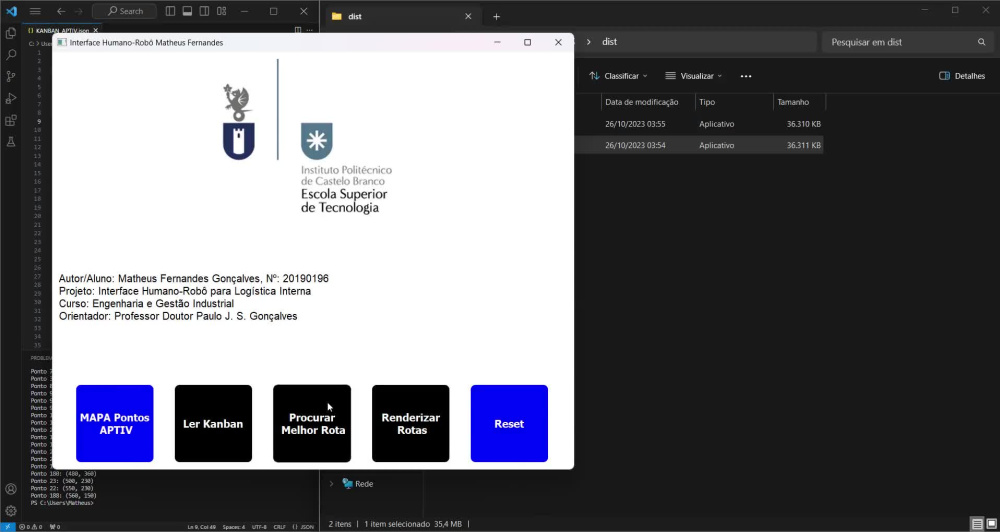Select file row dated 26/10/2023 03:54

pos(699,145)
